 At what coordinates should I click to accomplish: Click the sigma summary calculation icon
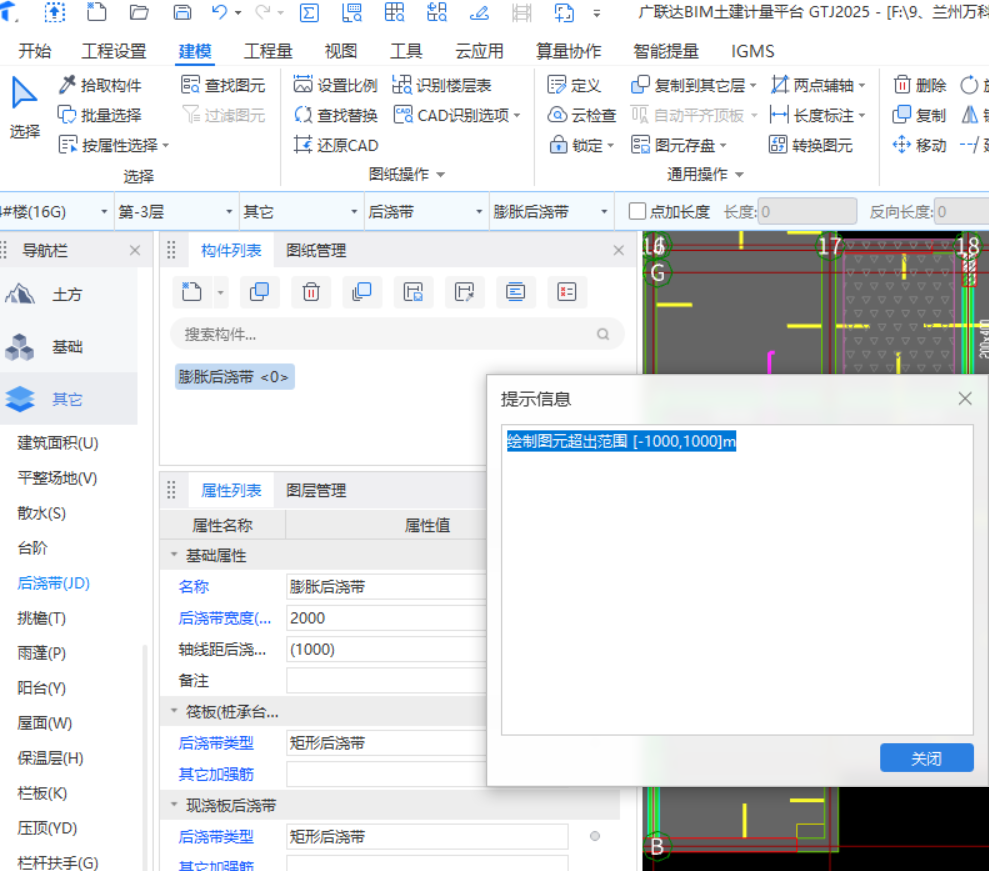[309, 12]
